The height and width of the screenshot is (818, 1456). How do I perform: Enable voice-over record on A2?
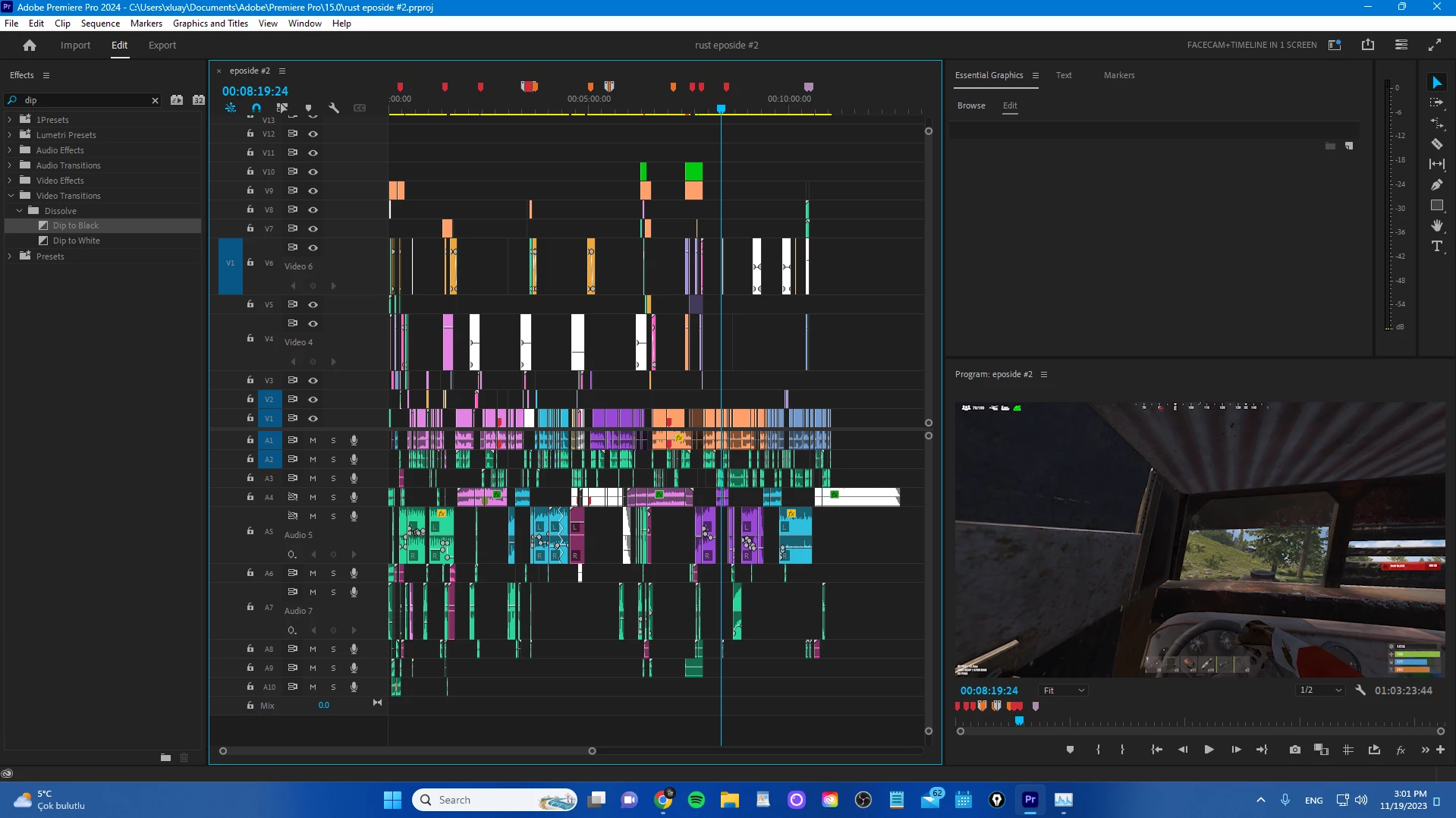354,459
